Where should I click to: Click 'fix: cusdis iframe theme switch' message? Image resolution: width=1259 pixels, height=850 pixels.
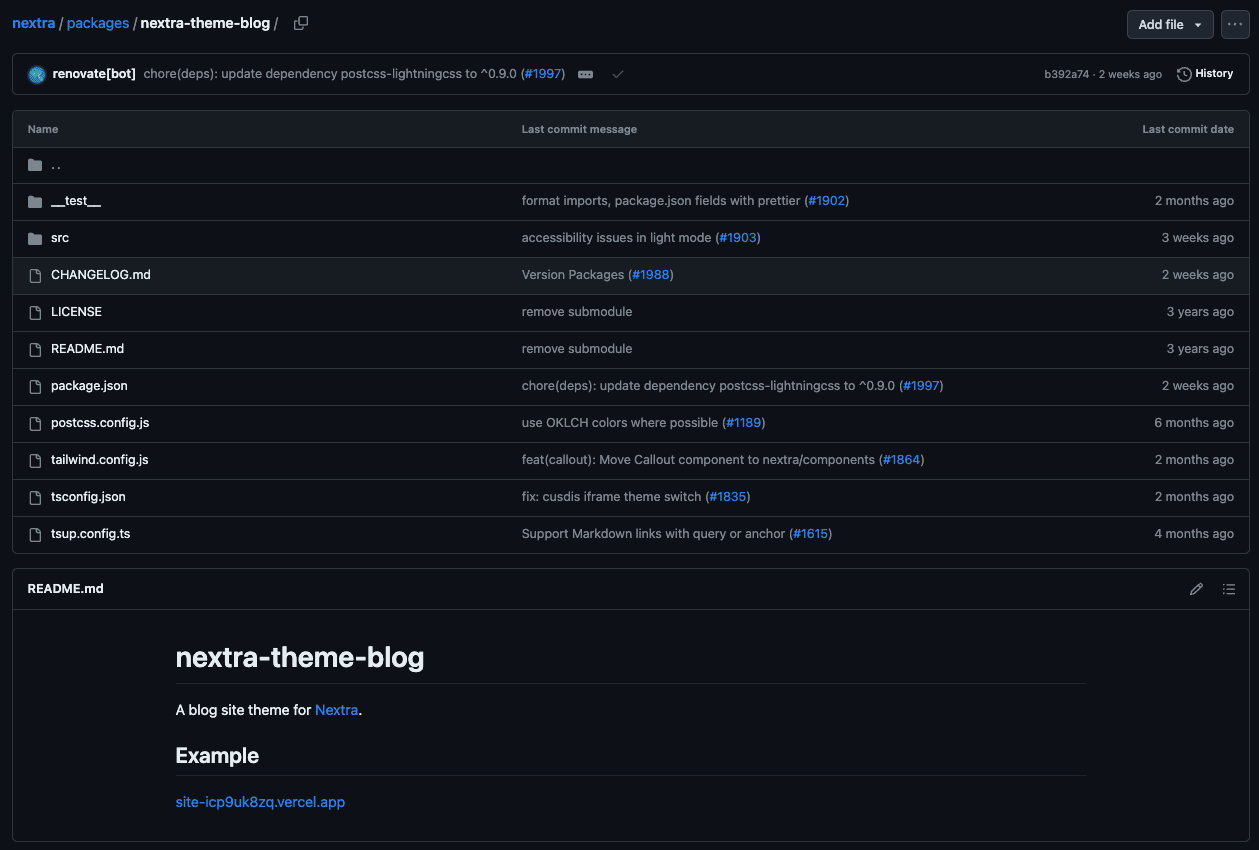612,497
